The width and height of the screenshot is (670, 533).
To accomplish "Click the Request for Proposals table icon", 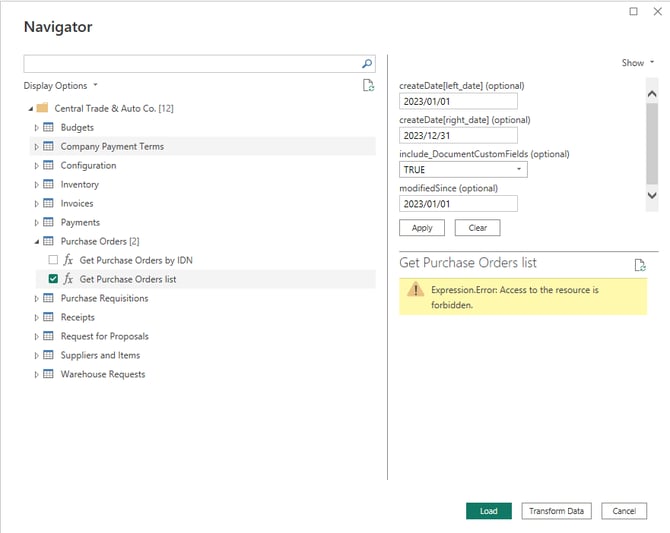I will pos(48,336).
